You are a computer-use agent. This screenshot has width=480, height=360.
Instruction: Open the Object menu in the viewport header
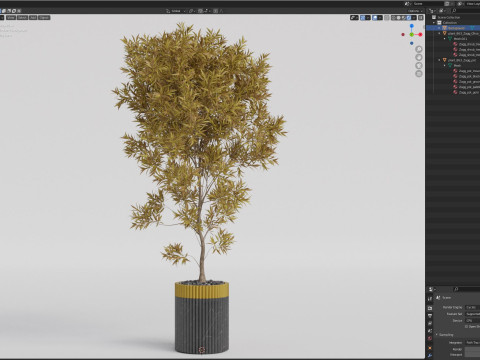(44, 17)
